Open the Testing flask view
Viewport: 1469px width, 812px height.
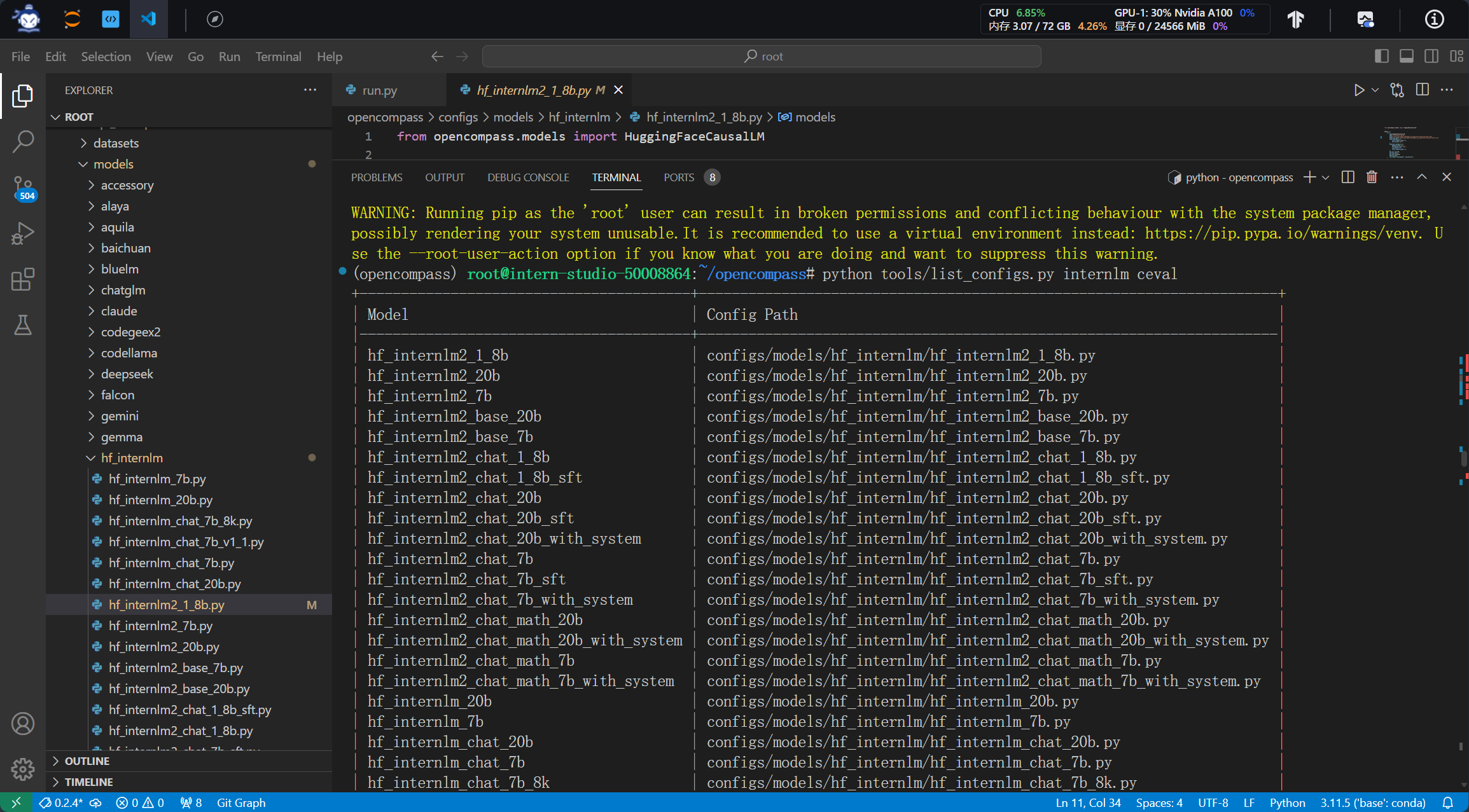tap(23, 326)
